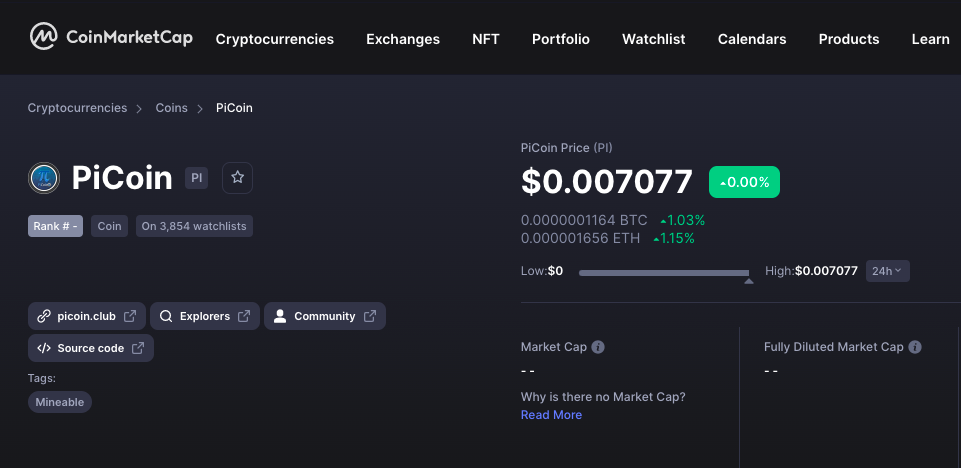The height and width of the screenshot is (468, 961).
Task: Show info tooltip for Market Cap
Action: click(x=598, y=347)
